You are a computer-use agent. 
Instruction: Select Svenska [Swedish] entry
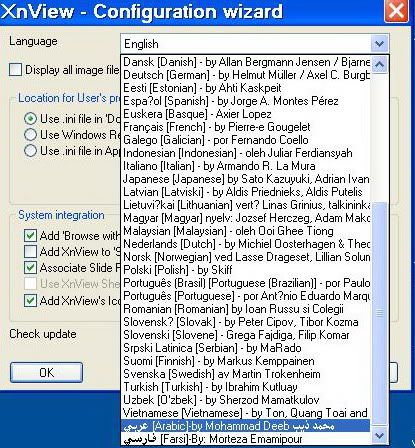tap(246, 374)
